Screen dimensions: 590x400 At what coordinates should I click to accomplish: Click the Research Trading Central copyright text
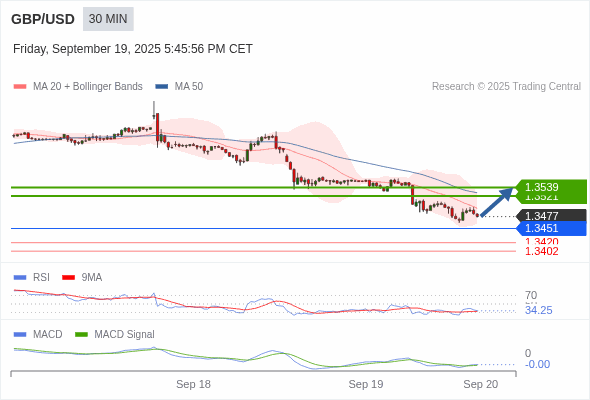point(506,87)
